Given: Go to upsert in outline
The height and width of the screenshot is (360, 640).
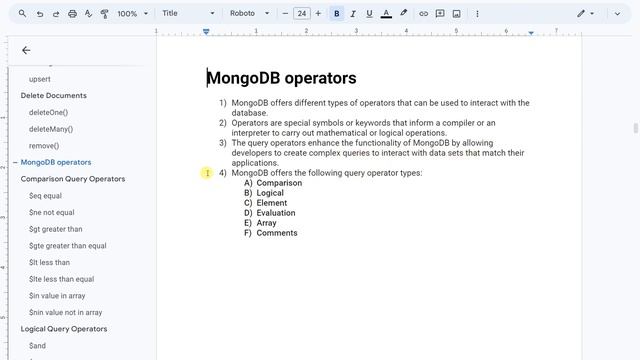Looking at the screenshot, I should point(40,79).
